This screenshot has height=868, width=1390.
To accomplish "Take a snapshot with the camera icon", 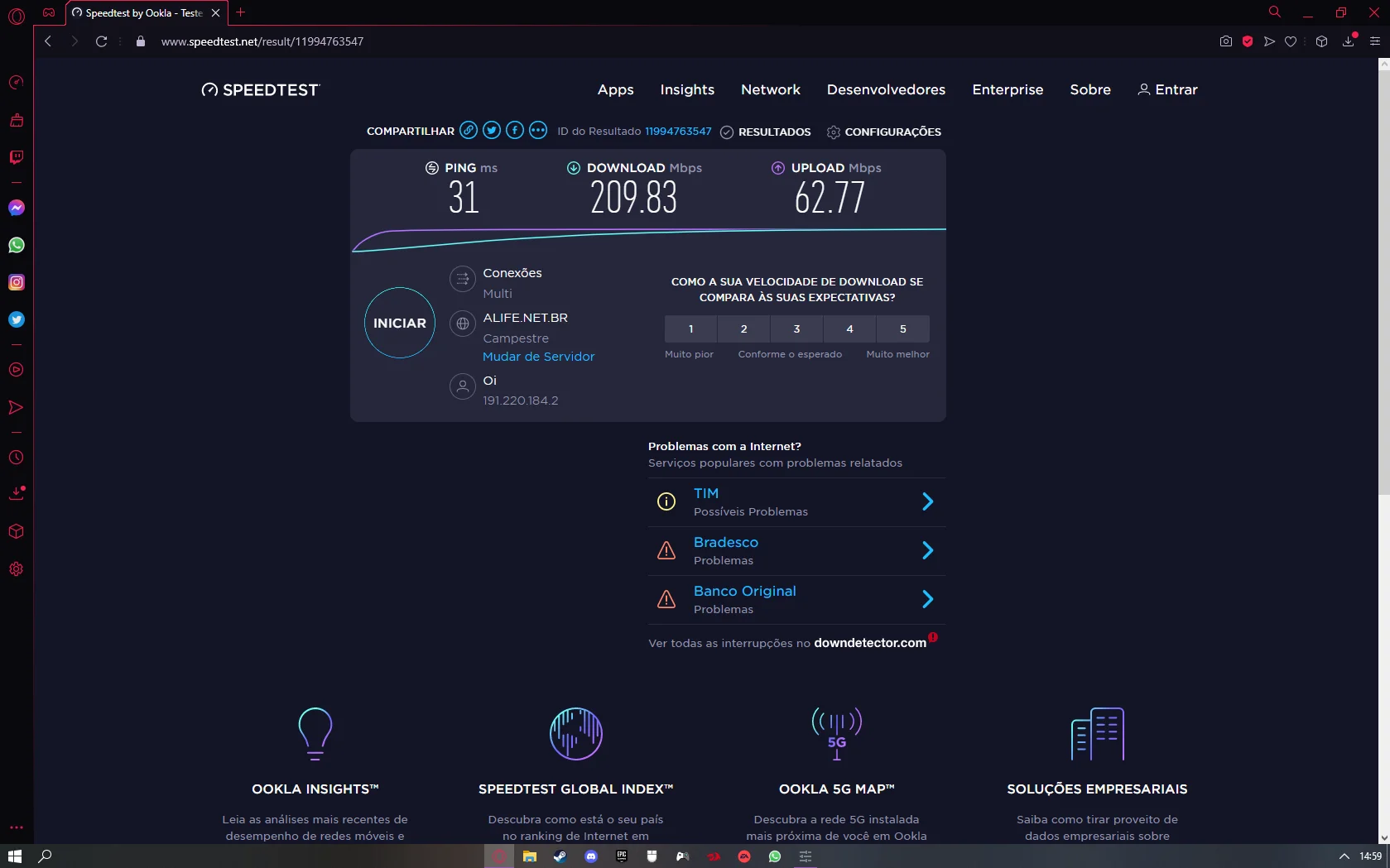I will click(x=1226, y=41).
